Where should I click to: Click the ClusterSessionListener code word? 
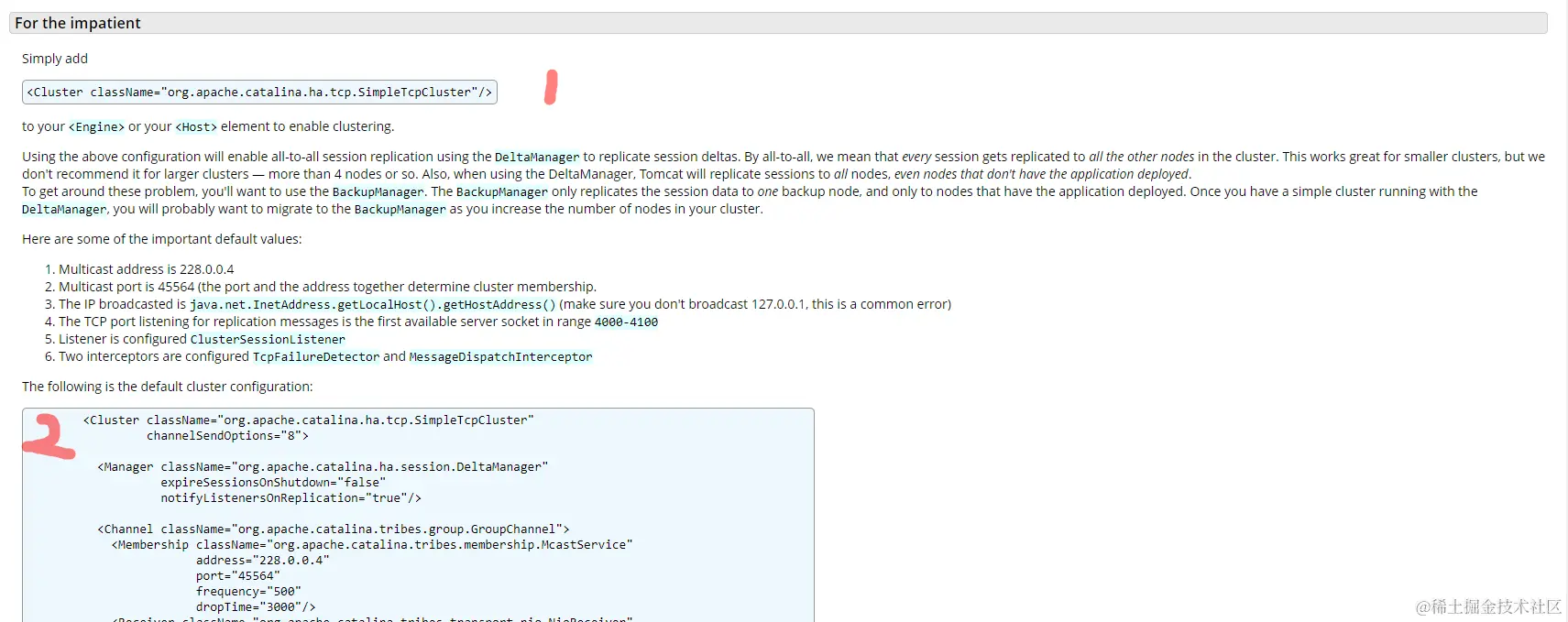tap(268, 340)
